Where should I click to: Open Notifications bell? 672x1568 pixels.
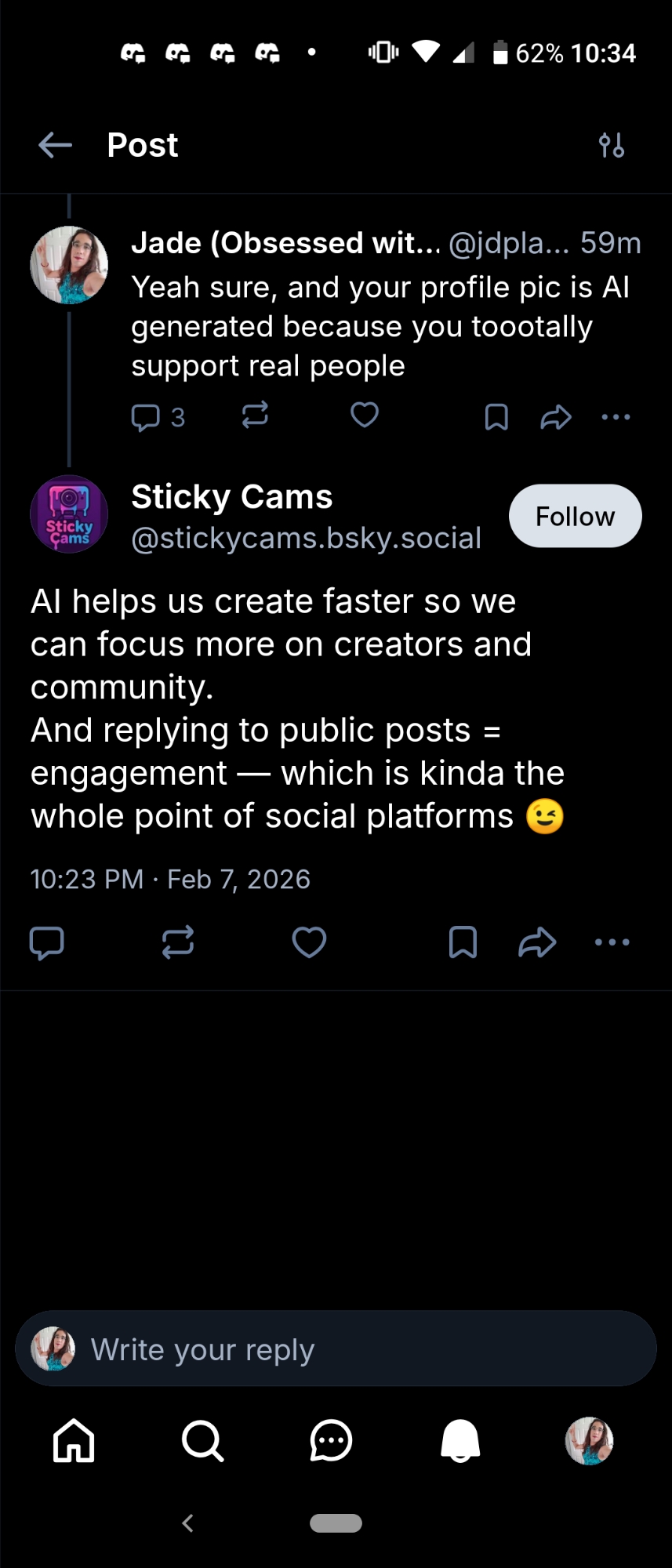pos(460,1441)
